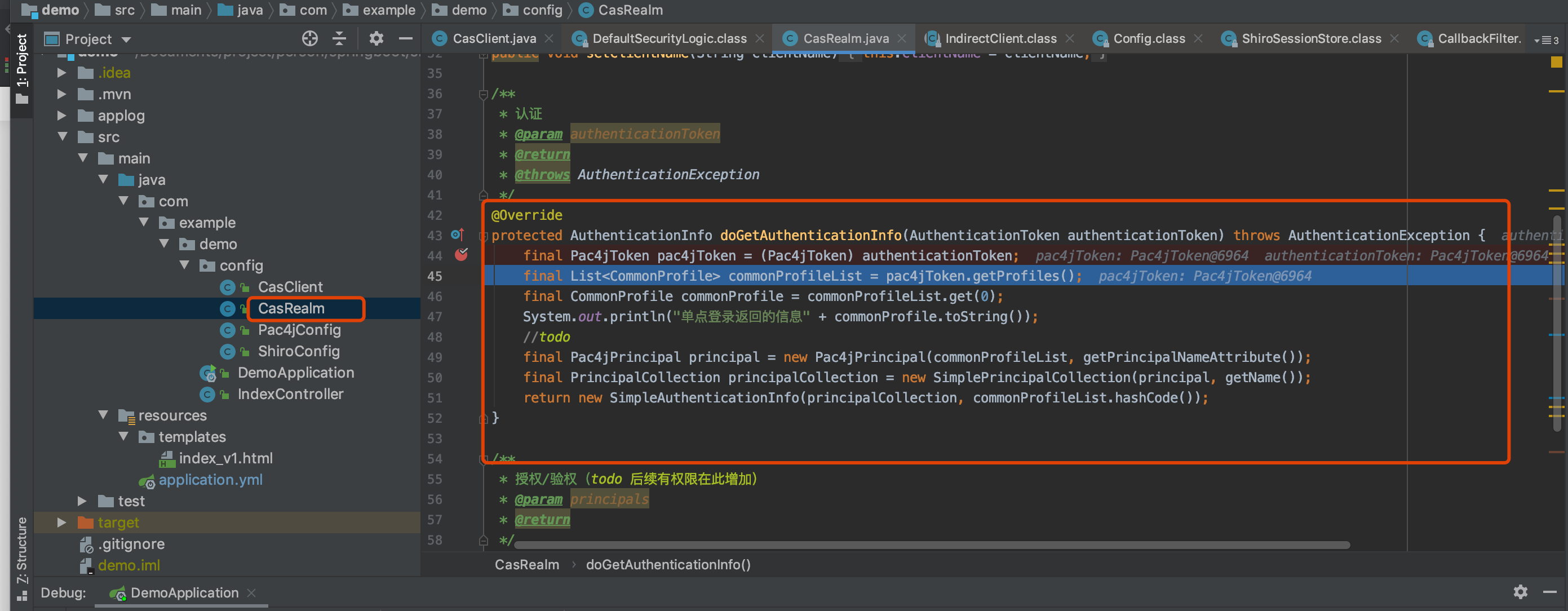
Task: Switch to the Config.class tab
Action: 1148,39
